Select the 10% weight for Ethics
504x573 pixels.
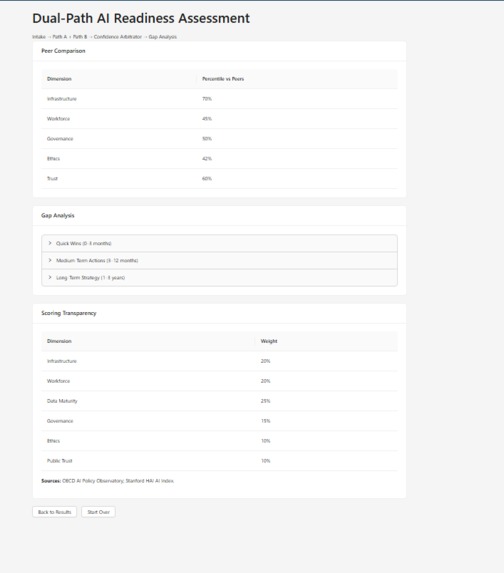(x=265, y=441)
